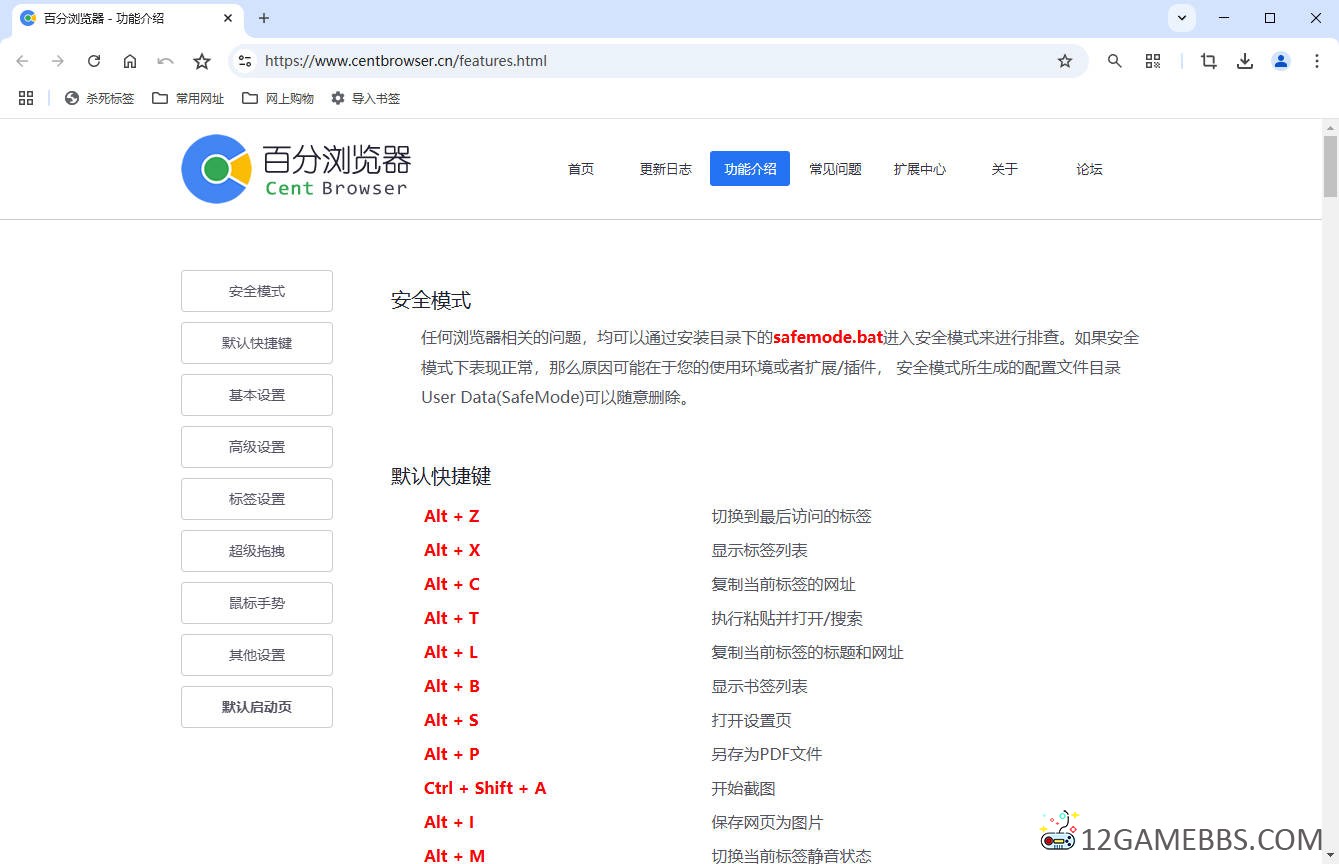Click the 安全模式 sidebar button
1339x864 pixels.
coord(257,291)
